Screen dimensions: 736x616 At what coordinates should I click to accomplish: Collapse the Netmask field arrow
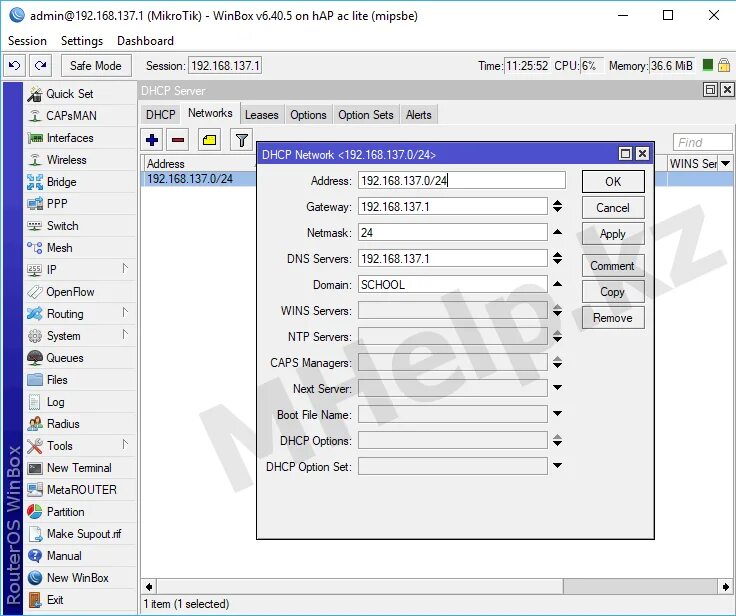point(557,232)
